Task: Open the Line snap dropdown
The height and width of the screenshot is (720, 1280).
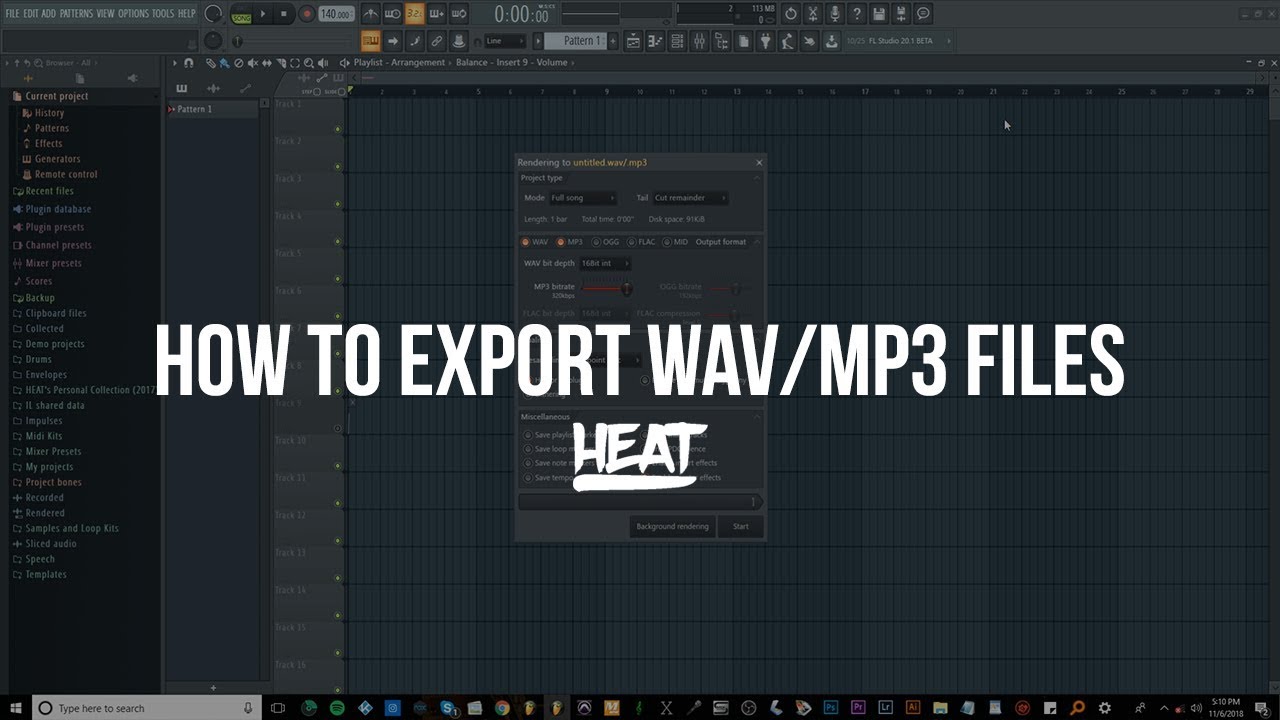Action: [505, 41]
